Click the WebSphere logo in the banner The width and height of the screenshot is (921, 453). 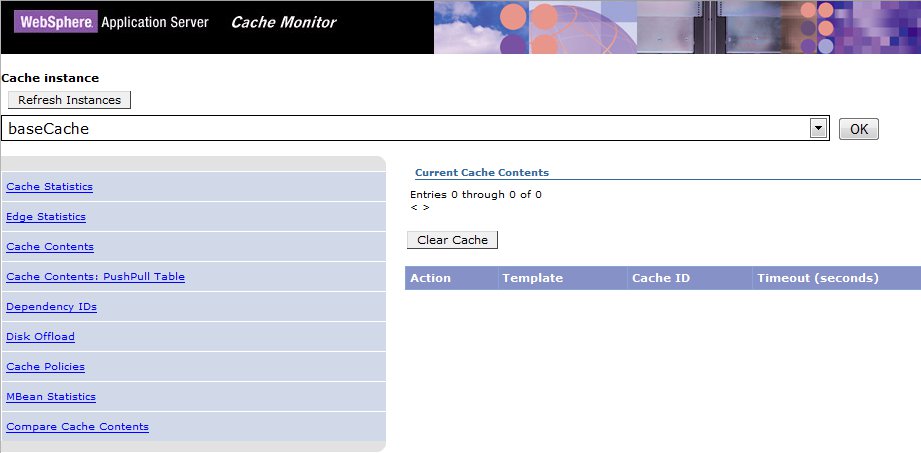click(56, 22)
